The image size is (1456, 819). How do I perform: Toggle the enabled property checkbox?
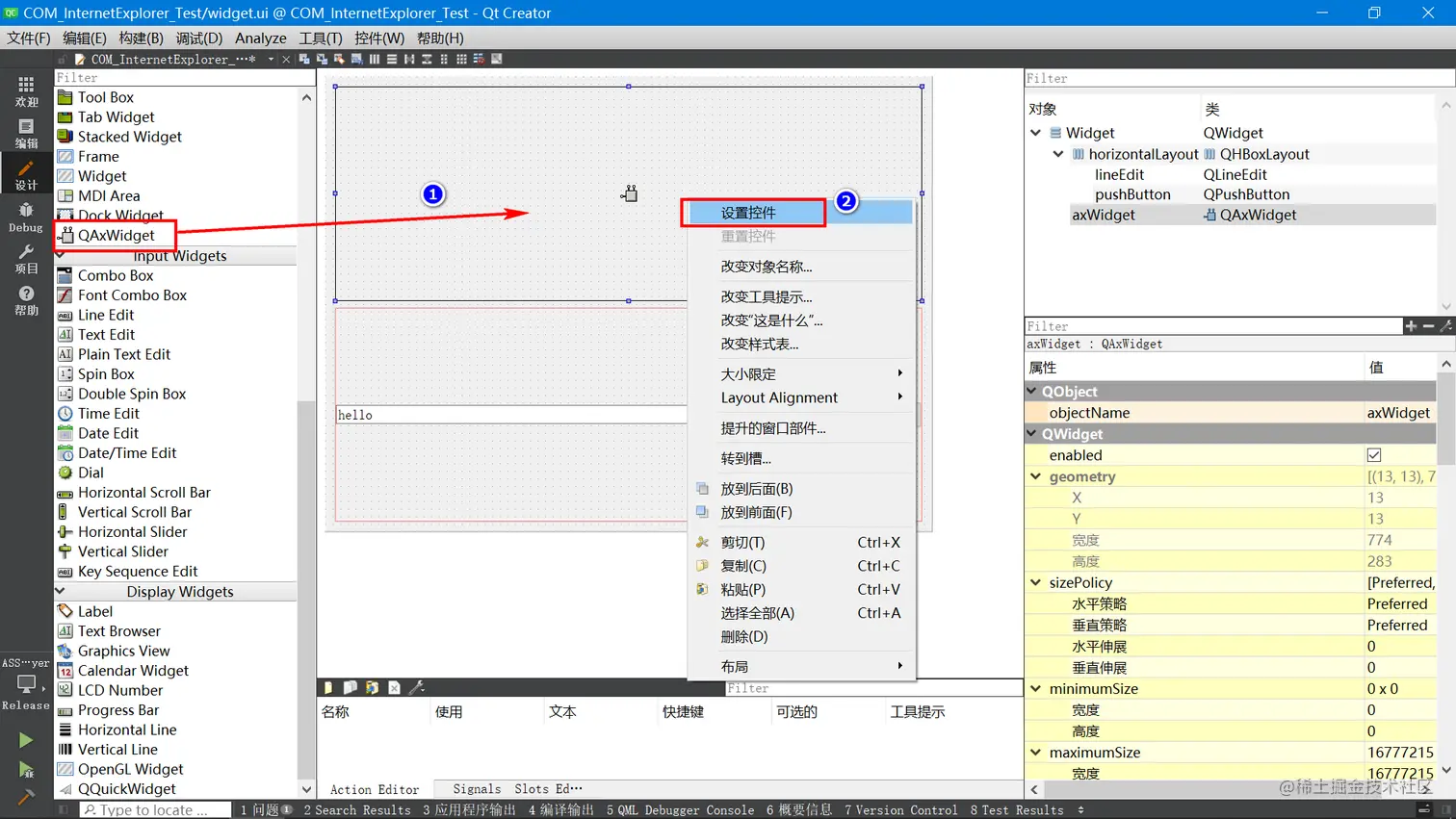pyautogui.click(x=1374, y=455)
